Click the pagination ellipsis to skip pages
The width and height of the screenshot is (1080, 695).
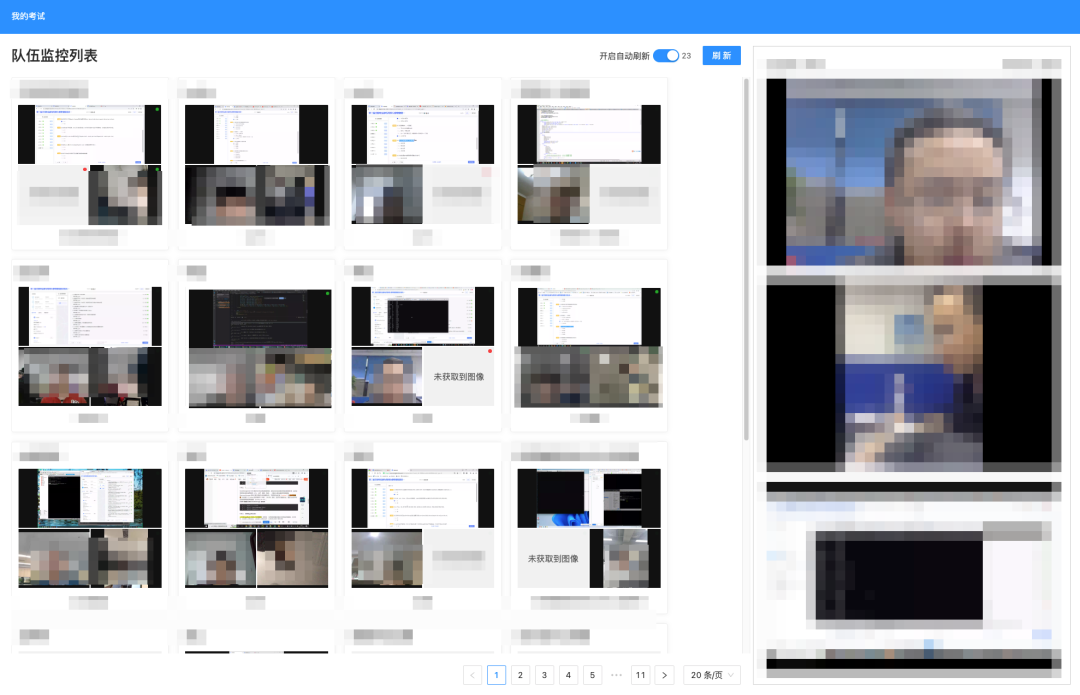(616, 675)
